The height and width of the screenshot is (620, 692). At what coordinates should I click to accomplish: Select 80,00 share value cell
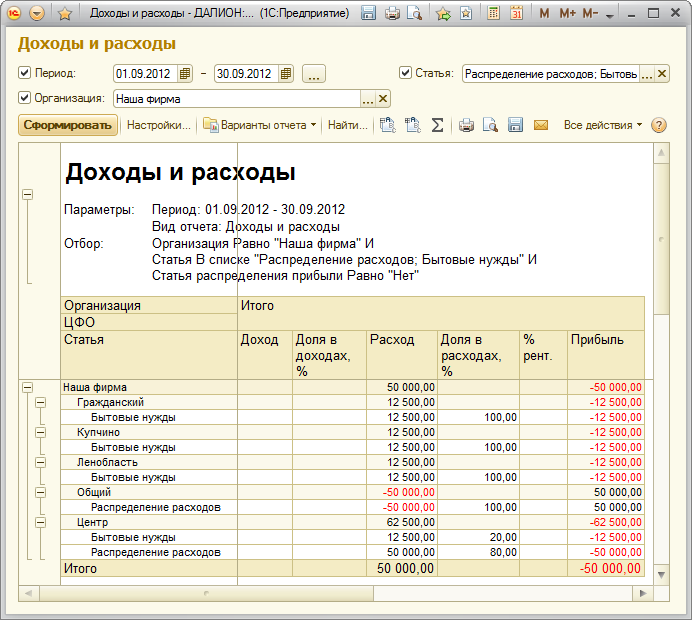tap(478, 552)
